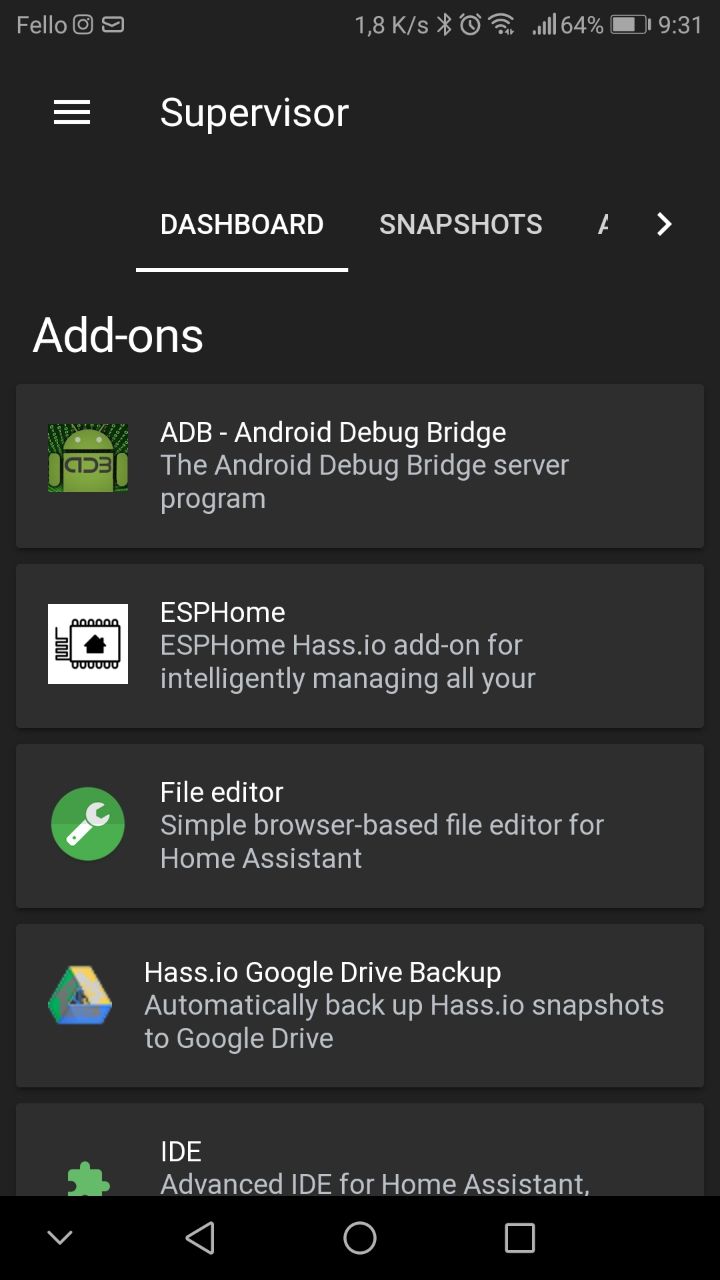Click 'Automatically back up Hass.io snapshots' description
The image size is (720, 1280).
[404, 1022]
